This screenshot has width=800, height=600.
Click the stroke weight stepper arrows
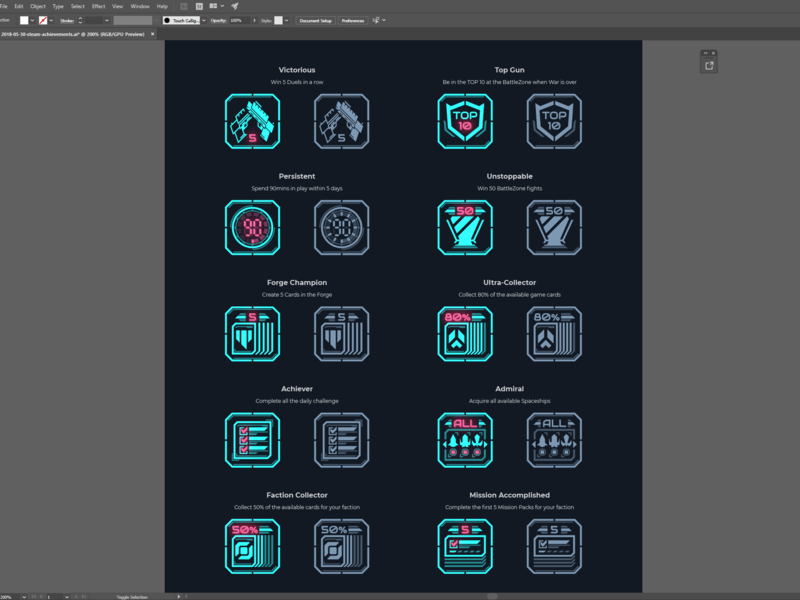(x=80, y=20)
